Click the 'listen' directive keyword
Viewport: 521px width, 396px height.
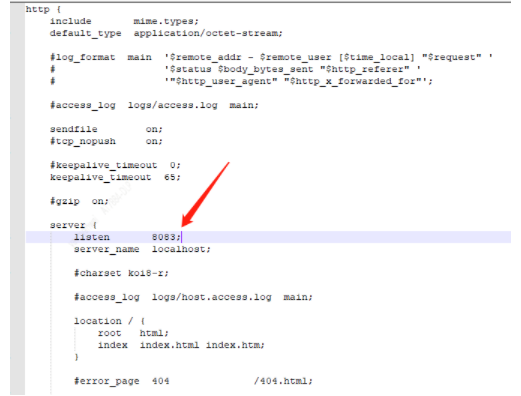click(92, 237)
